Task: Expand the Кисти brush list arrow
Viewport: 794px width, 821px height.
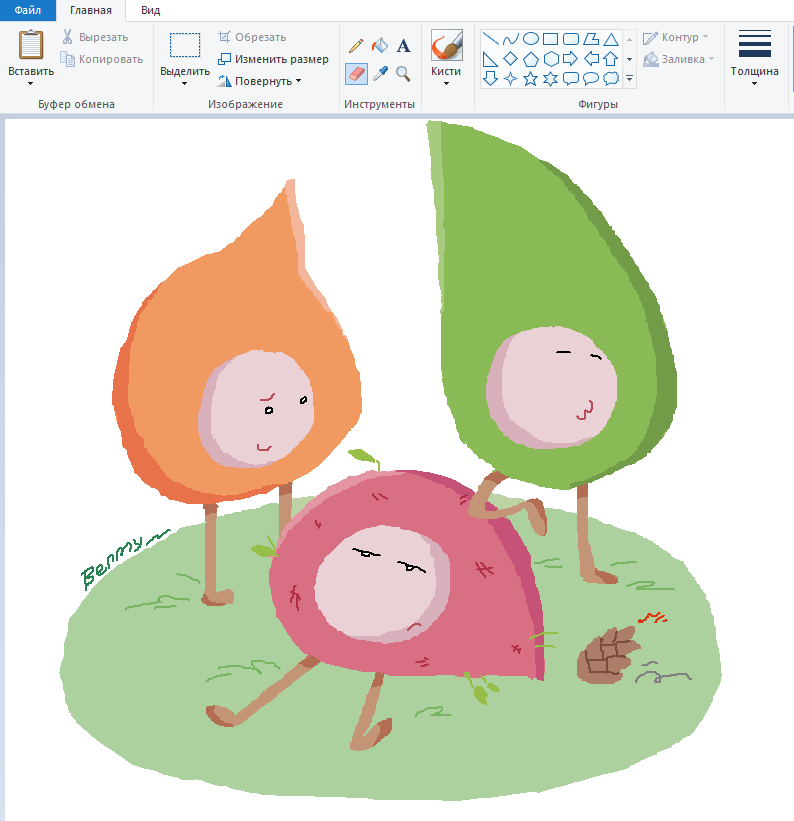Action: (x=446, y=84)
